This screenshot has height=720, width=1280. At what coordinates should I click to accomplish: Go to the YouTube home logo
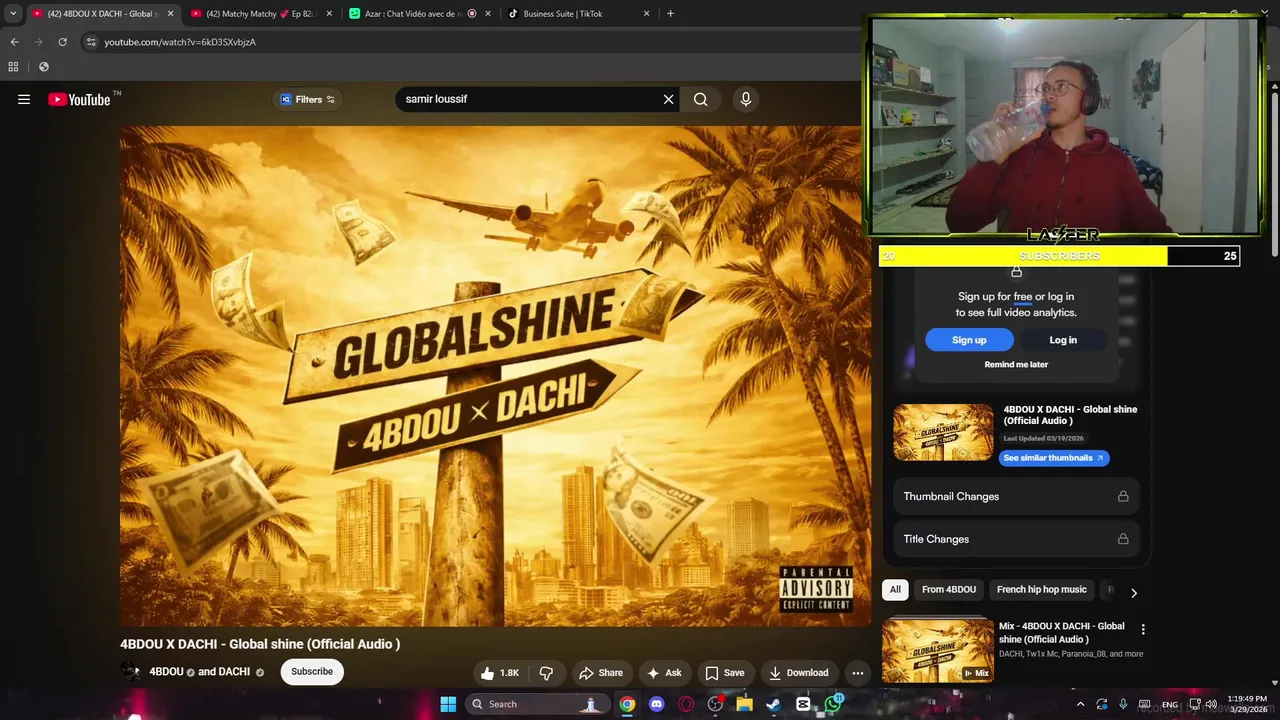pos(79,99)
